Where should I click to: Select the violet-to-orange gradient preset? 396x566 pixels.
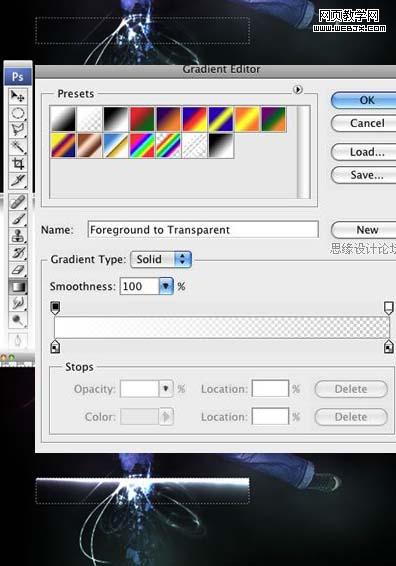coord(169,119)
